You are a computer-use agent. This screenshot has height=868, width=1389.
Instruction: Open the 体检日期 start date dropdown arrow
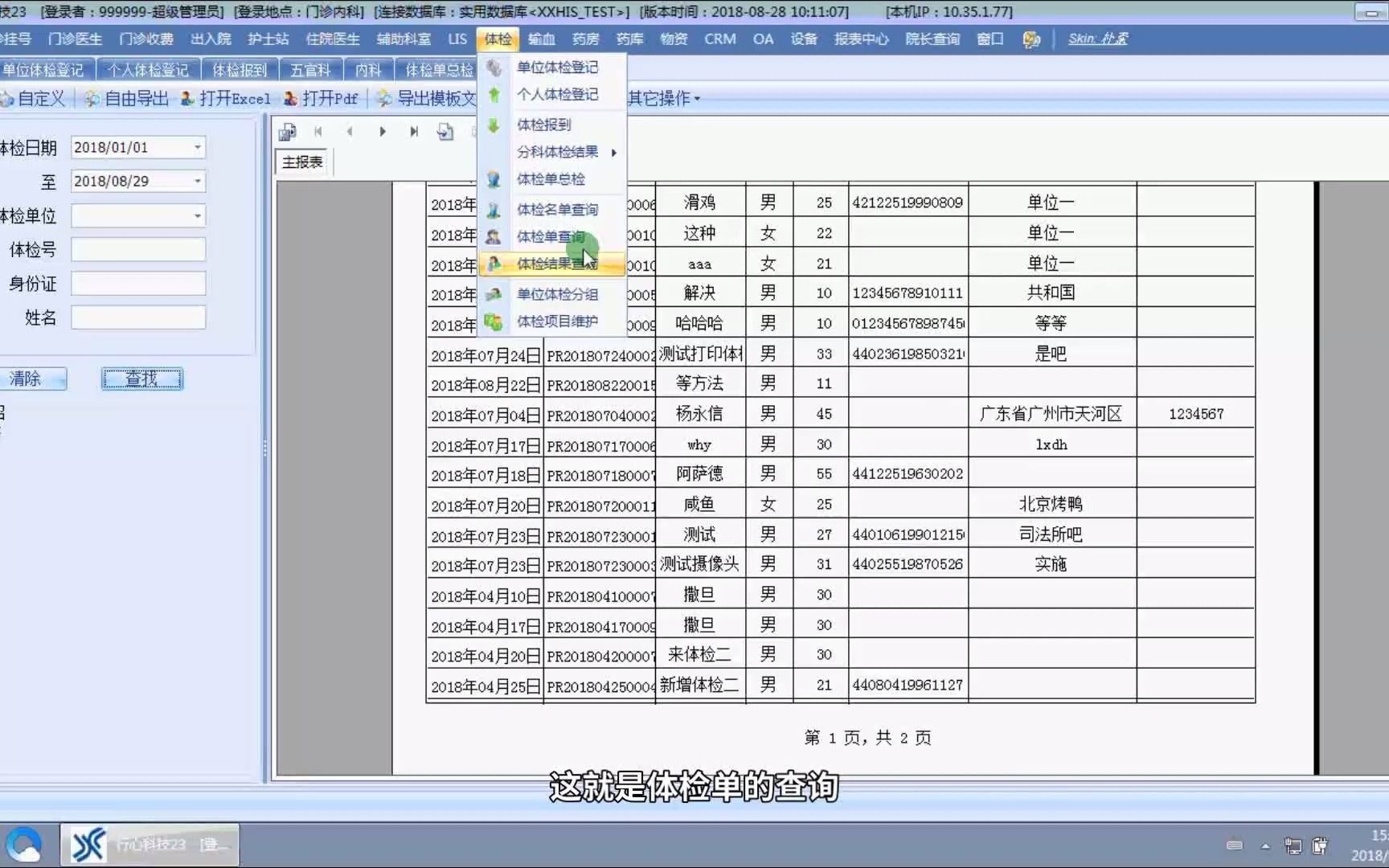coord(197,147)
